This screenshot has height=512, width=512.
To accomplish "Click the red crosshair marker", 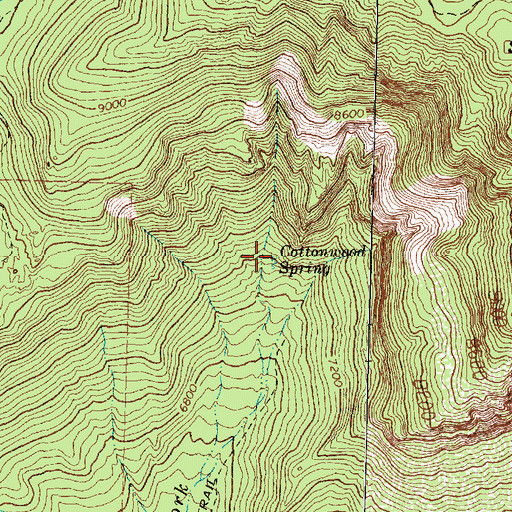I will point(257,256).
